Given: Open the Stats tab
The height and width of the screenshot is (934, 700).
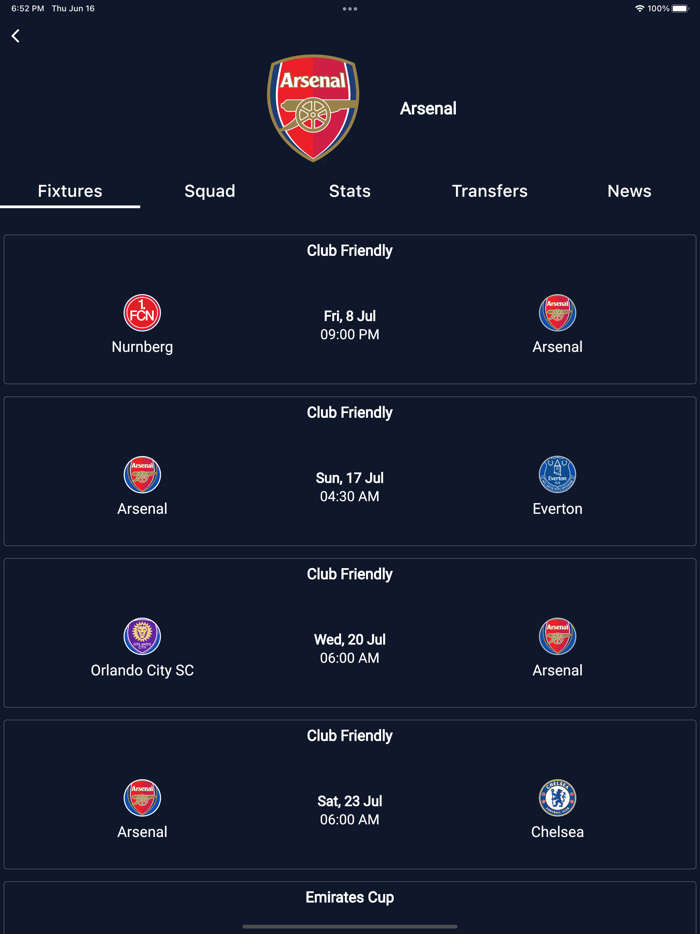Looking at the screenshot, I should coord(350,191).
